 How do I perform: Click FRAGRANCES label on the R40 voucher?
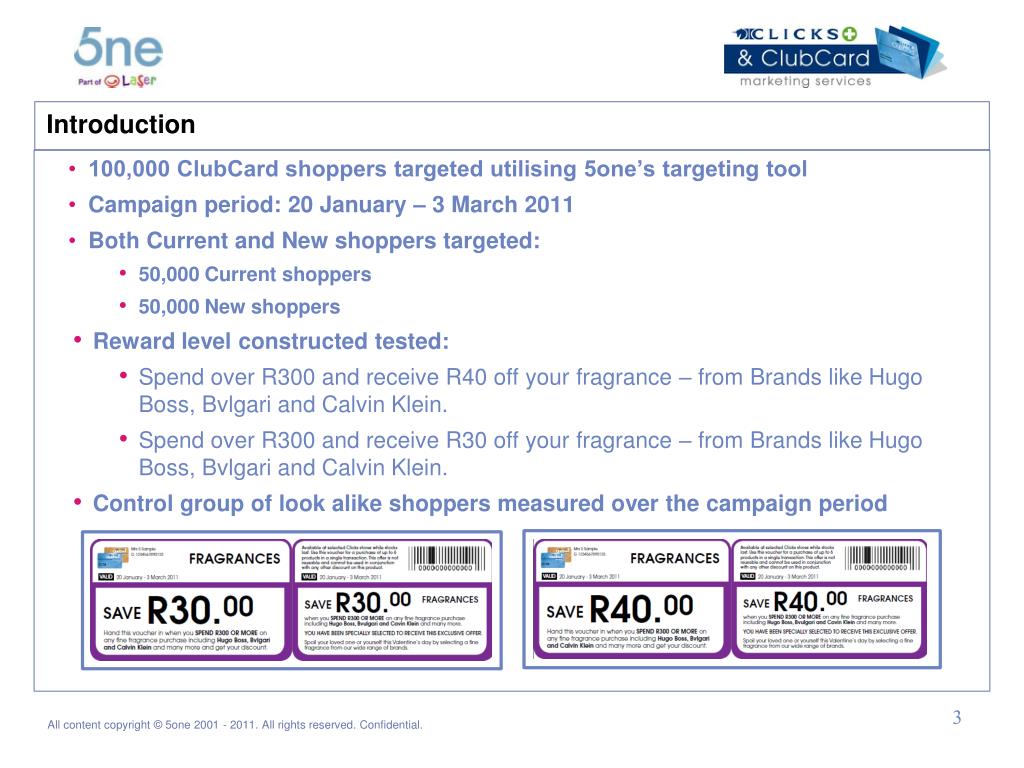tap(675, 558)
